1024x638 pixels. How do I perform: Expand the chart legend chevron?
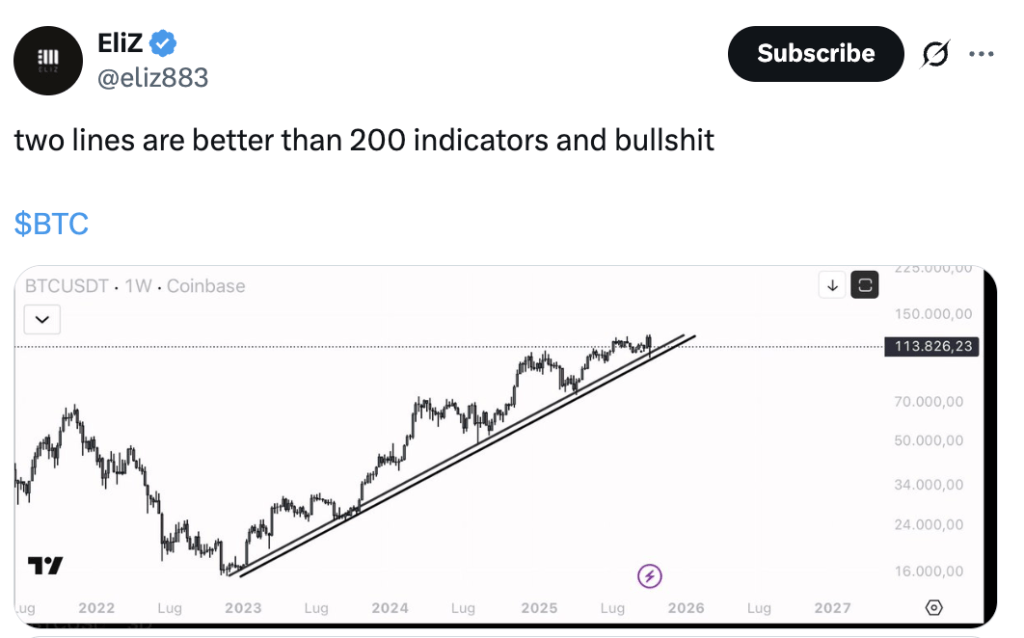point(42,320)
